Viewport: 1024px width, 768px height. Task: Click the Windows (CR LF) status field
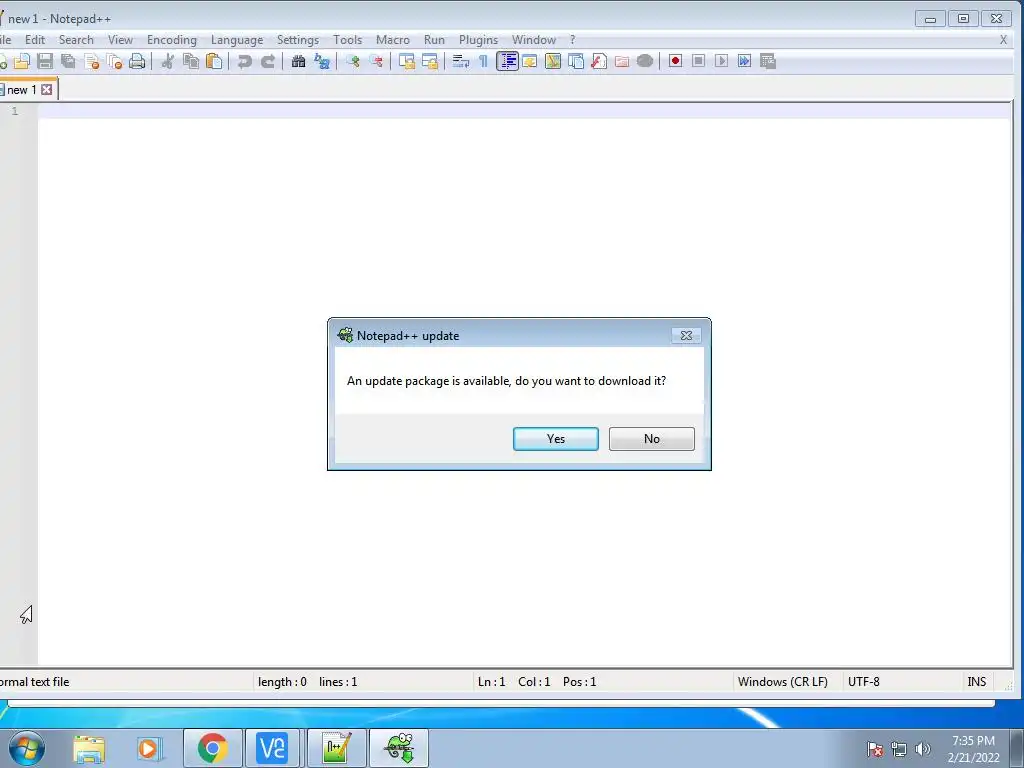point(782,682)
